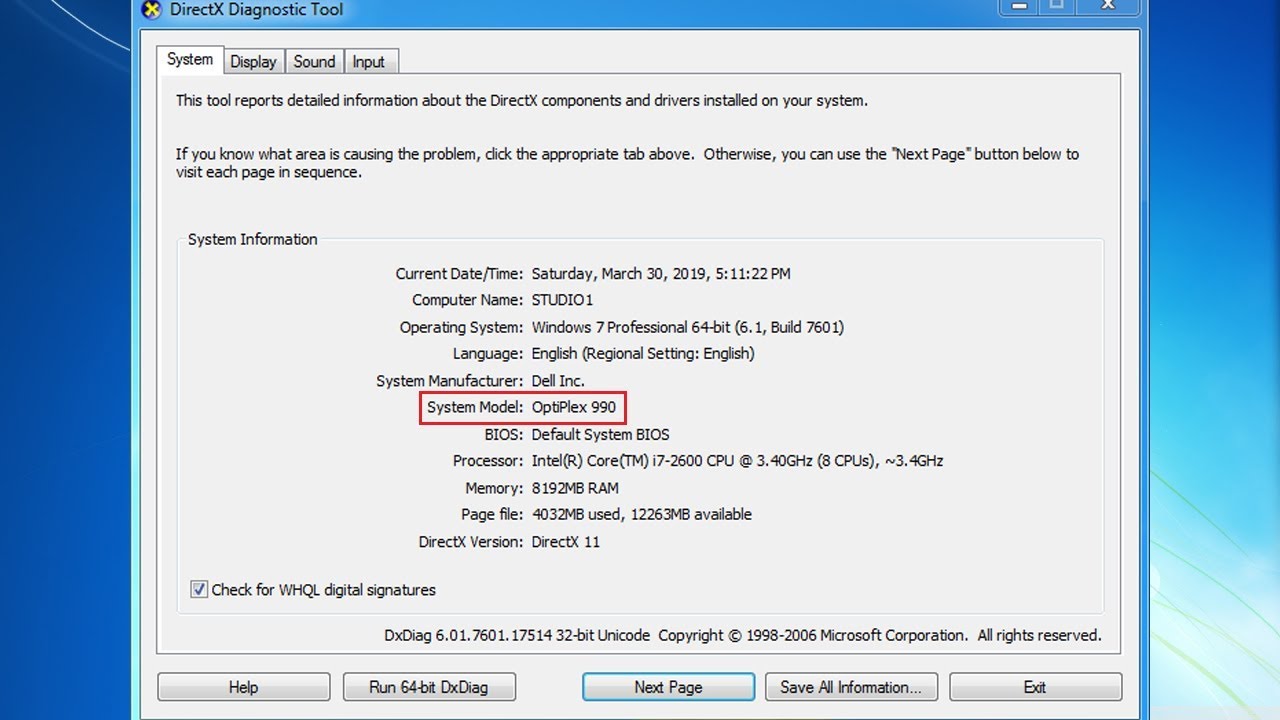The image size is (1280, 720).
Task: Click Save All Information... button
Action: 851,687
